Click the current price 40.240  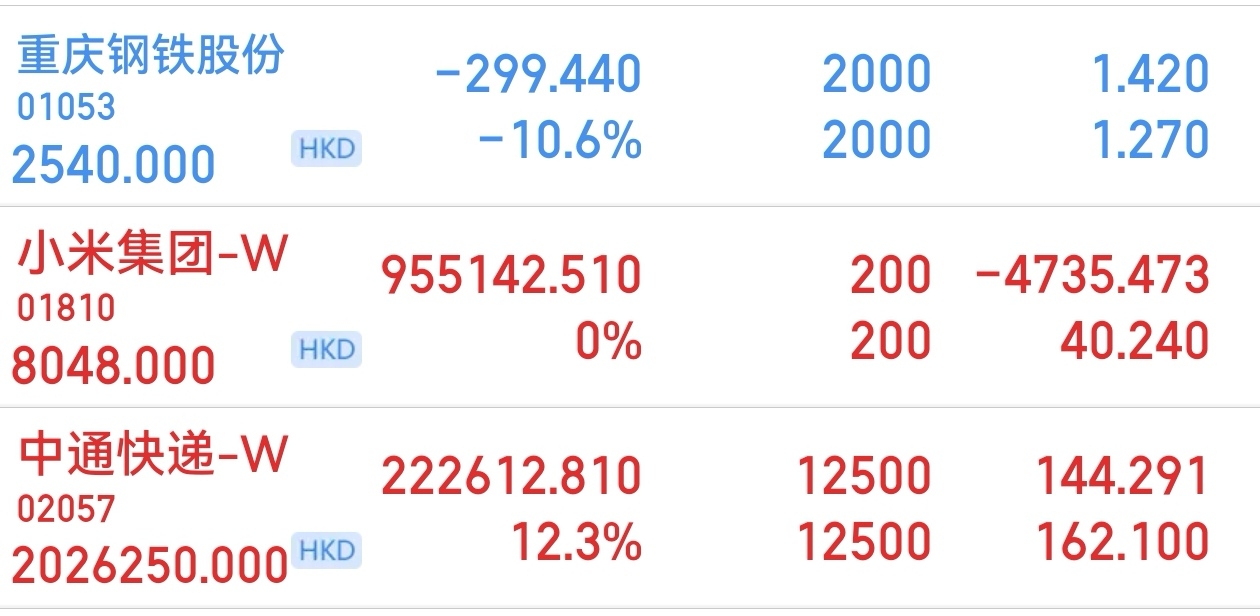(x=1135, y=342)
